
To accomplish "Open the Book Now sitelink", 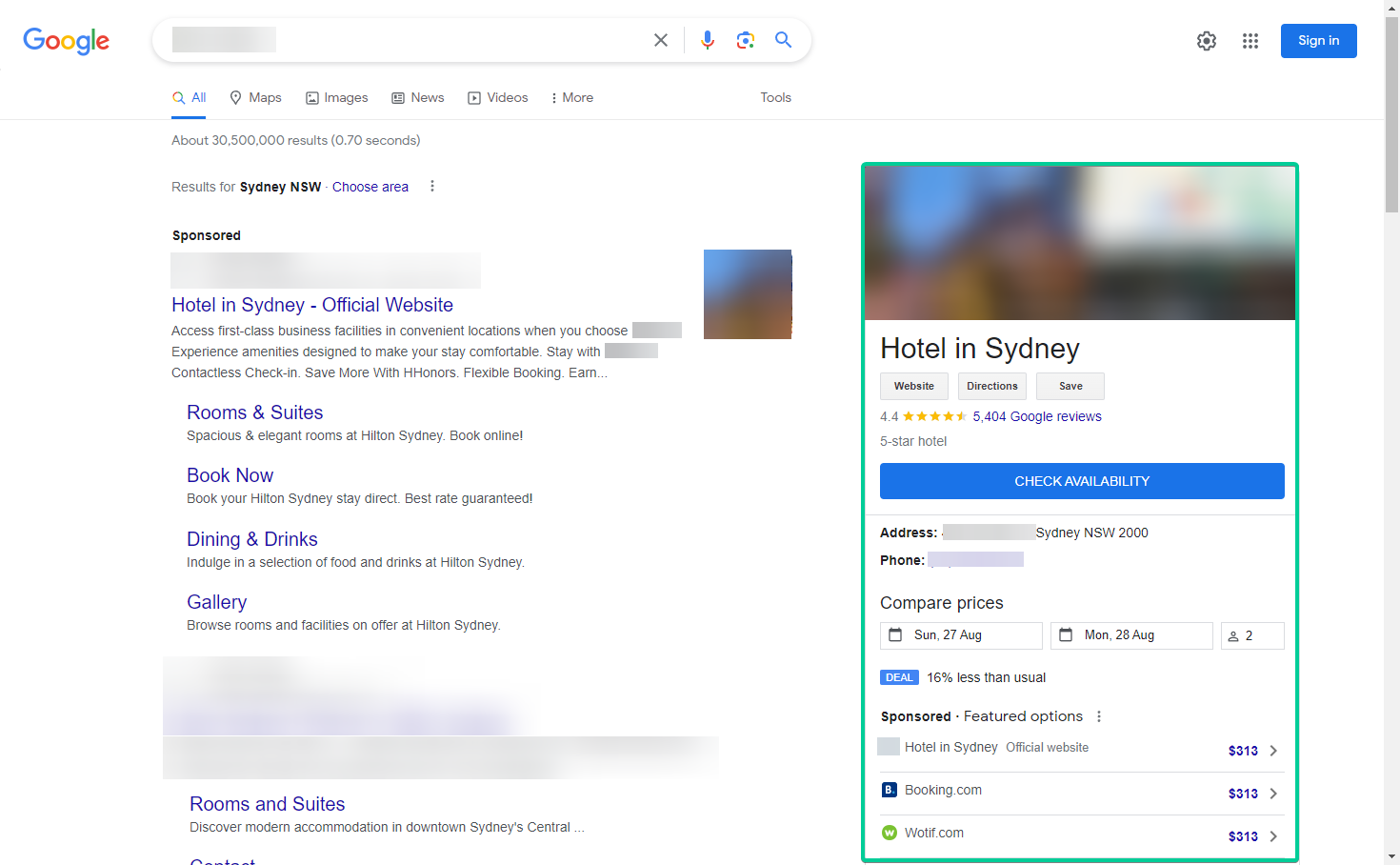I will tap(230, 475).
